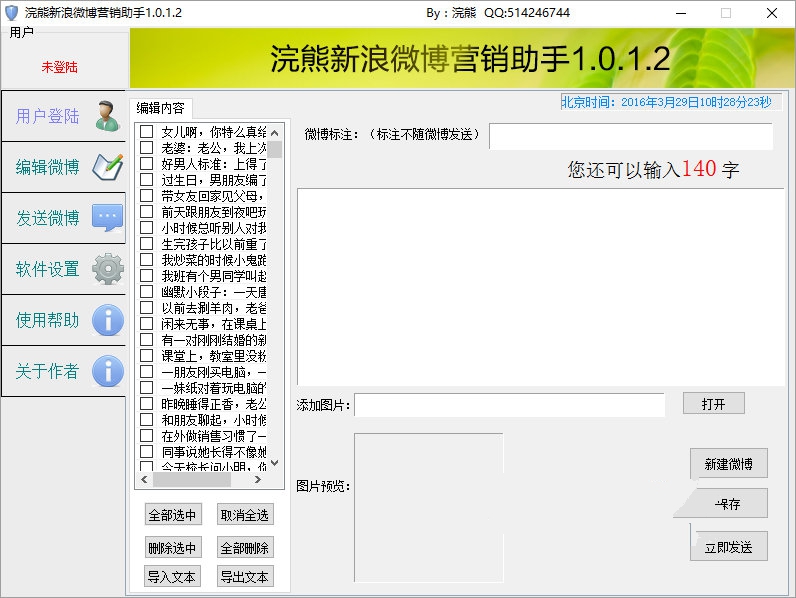The height and width of the screenshot is (598, 796).
Task: Check the box for 我炒菜的时候 row
Action: point(147,260)
